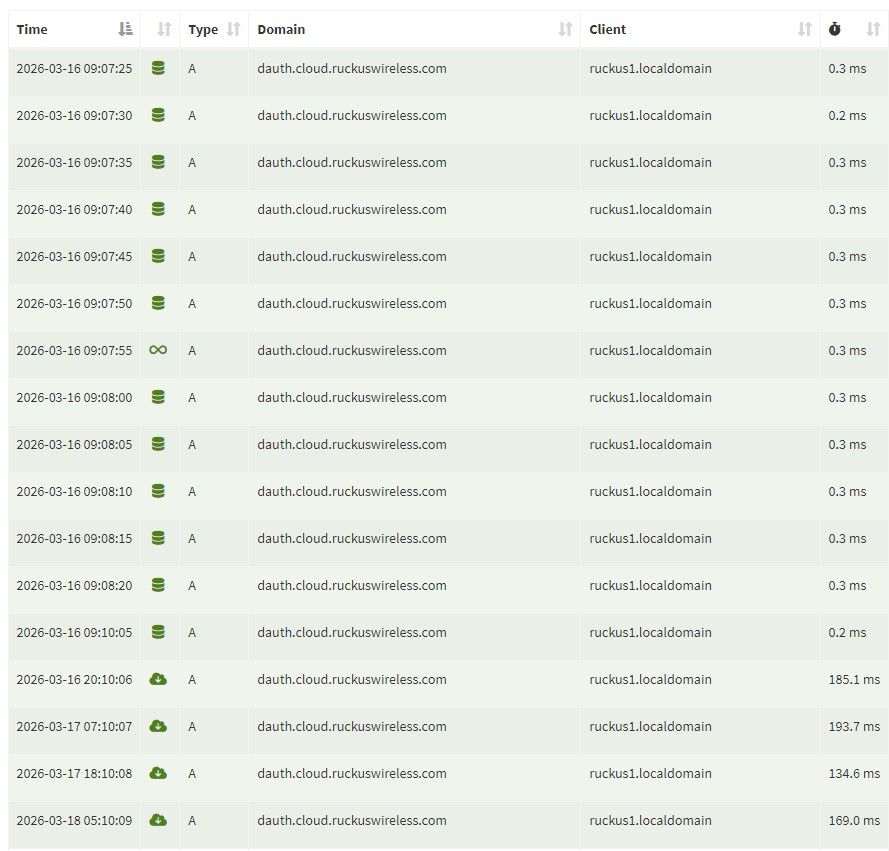The image size is (889, 851).
Task: Click cache status icon for 09:08:10 query
Action: coord(158,491)
